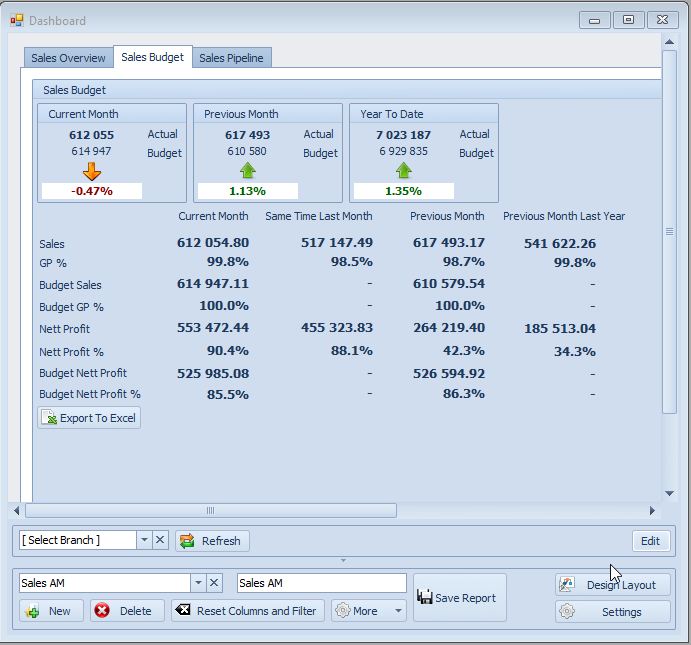Clear the Select Branch field with X
The image size is (691, 645).
click(160, 540)
